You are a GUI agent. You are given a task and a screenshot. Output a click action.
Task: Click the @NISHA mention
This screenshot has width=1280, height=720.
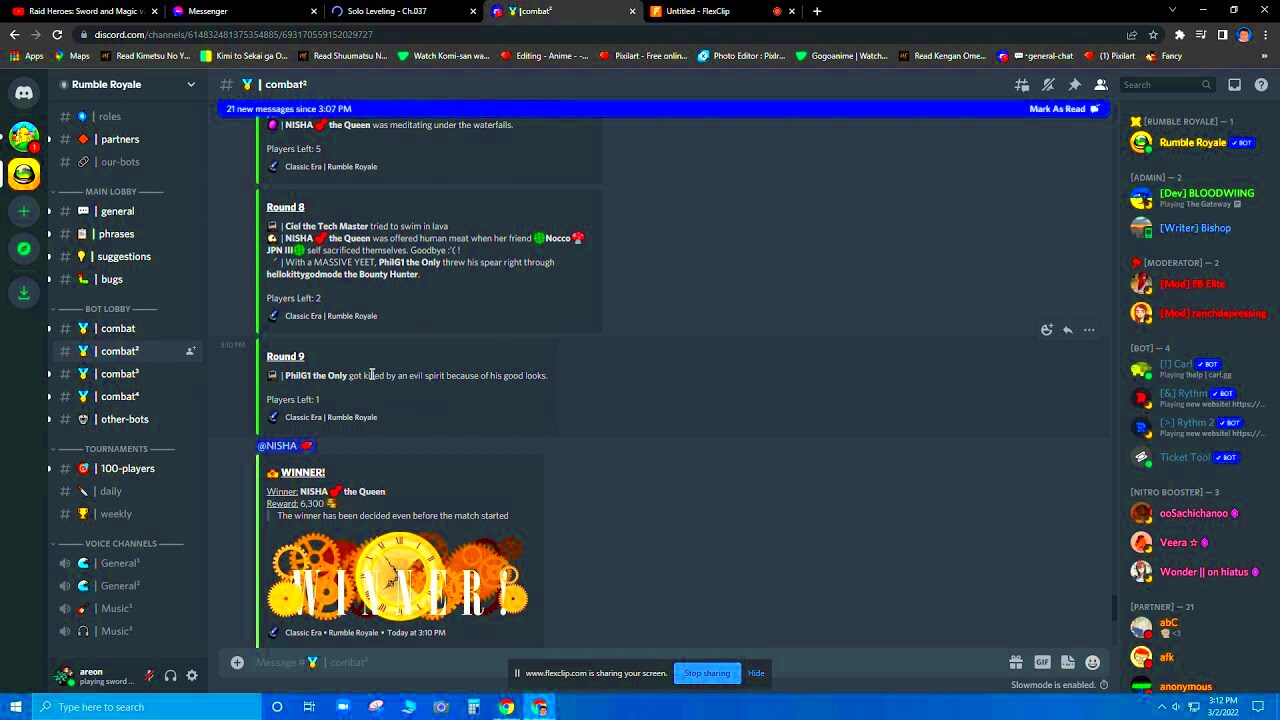(x=284, y=446)
